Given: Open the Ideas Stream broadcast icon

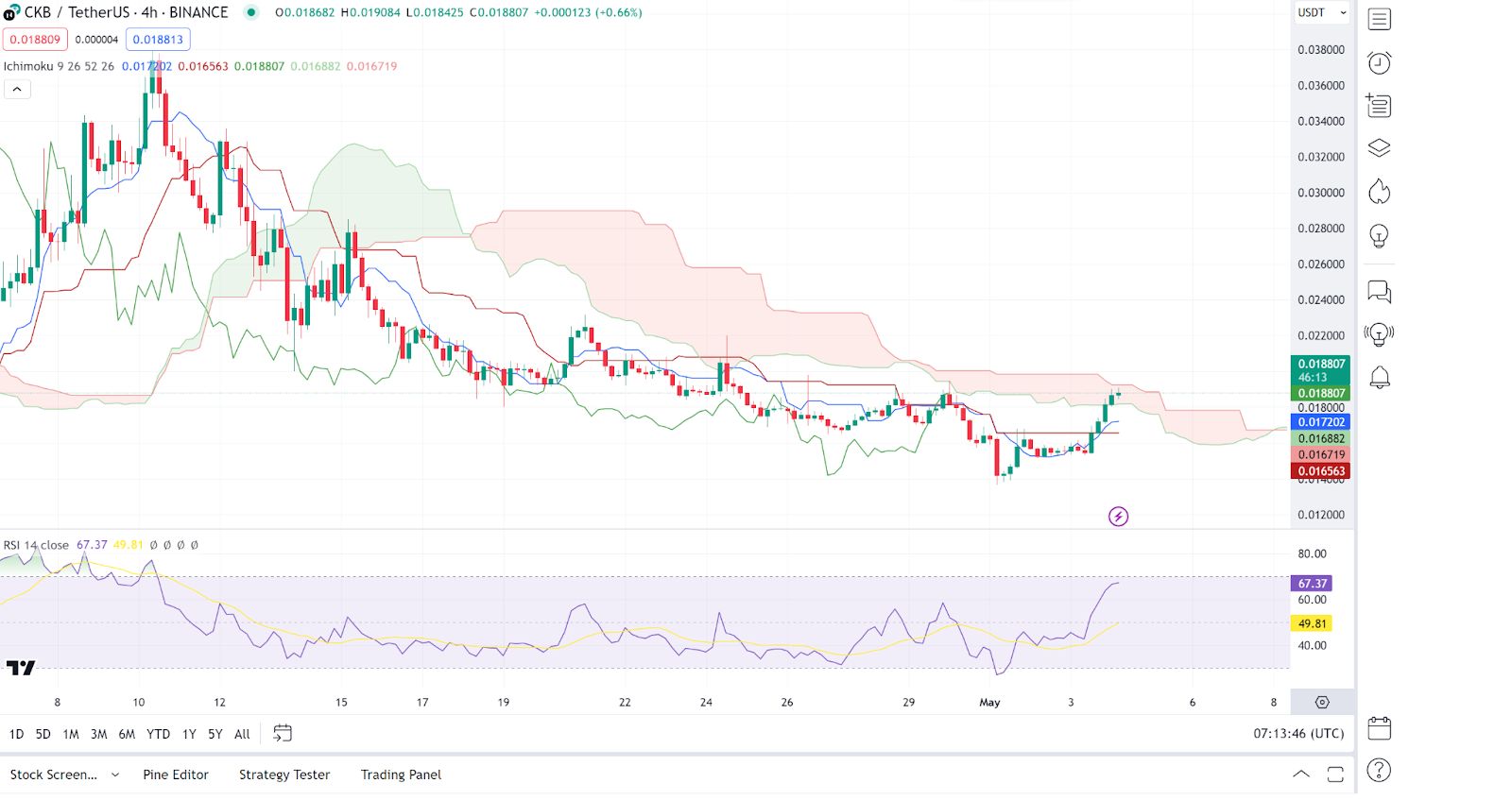Looking at the screenshot, I should (x=1380, y=334).
